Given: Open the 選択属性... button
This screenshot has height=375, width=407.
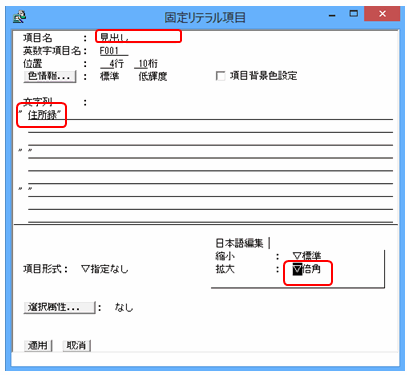Looking at the screenshot, I should [59, 307].
